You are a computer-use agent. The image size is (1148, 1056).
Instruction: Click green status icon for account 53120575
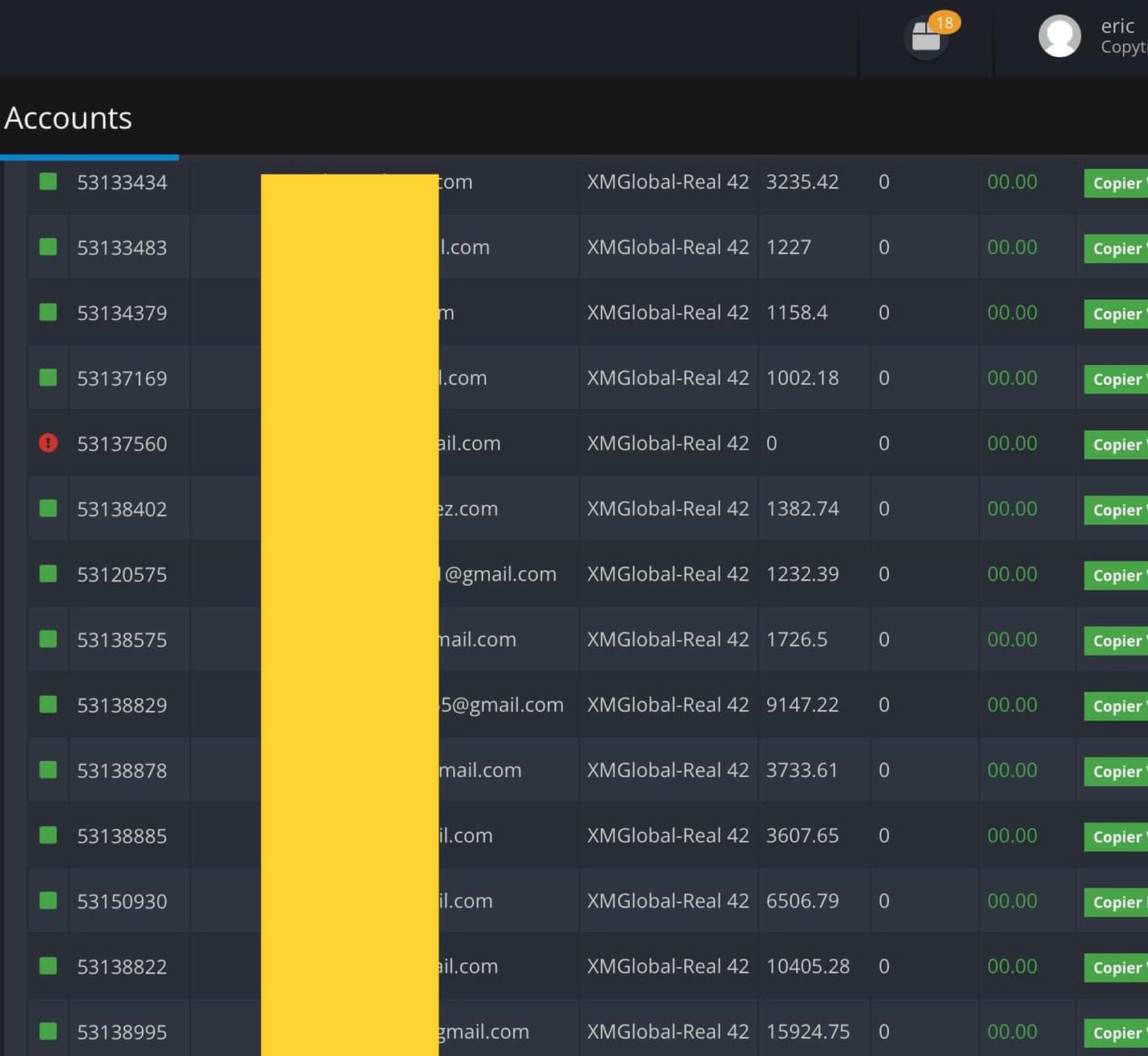click(x=48, y=573)
